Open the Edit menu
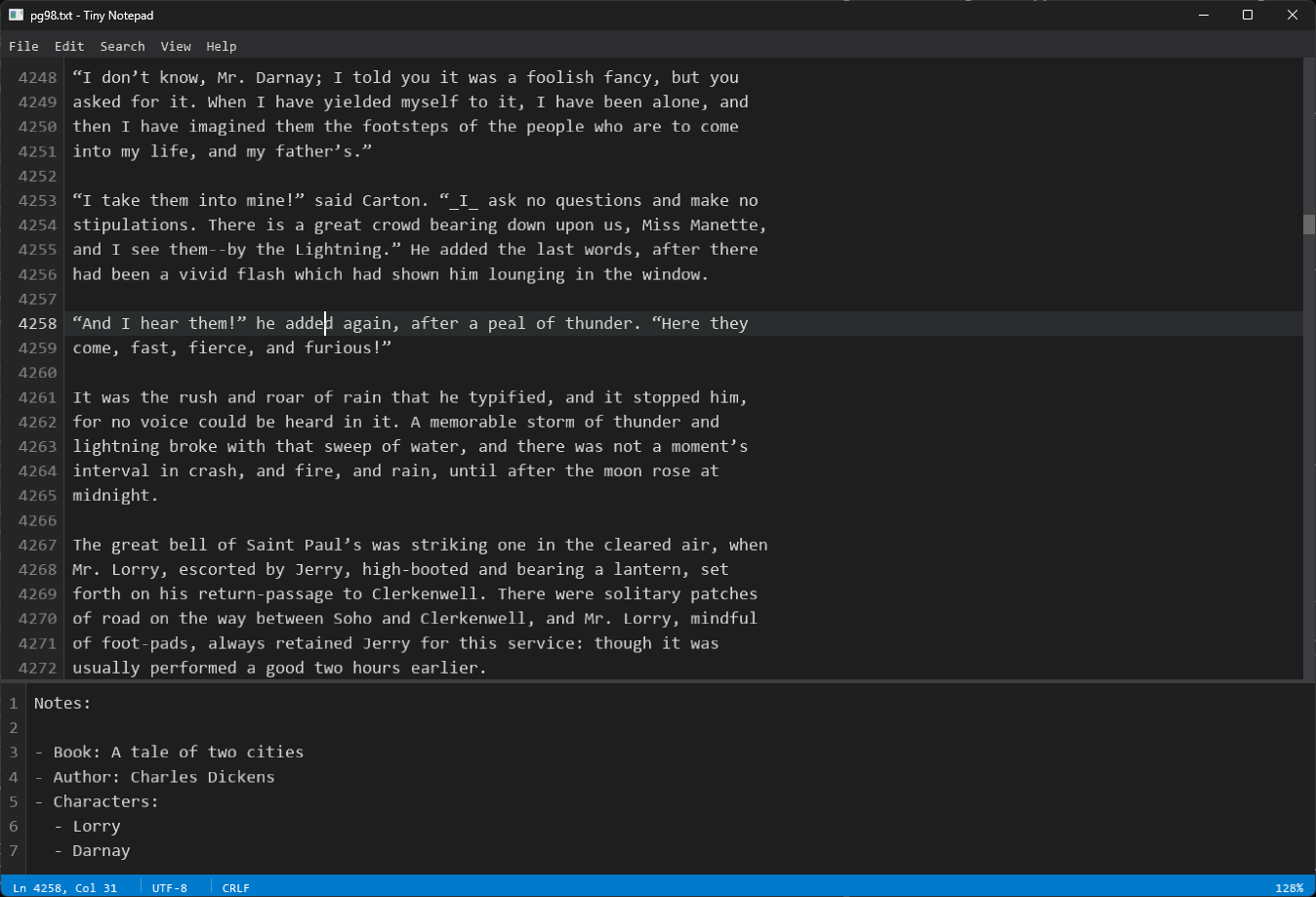This screenshot has height=897, width=1316. point(69,46)
